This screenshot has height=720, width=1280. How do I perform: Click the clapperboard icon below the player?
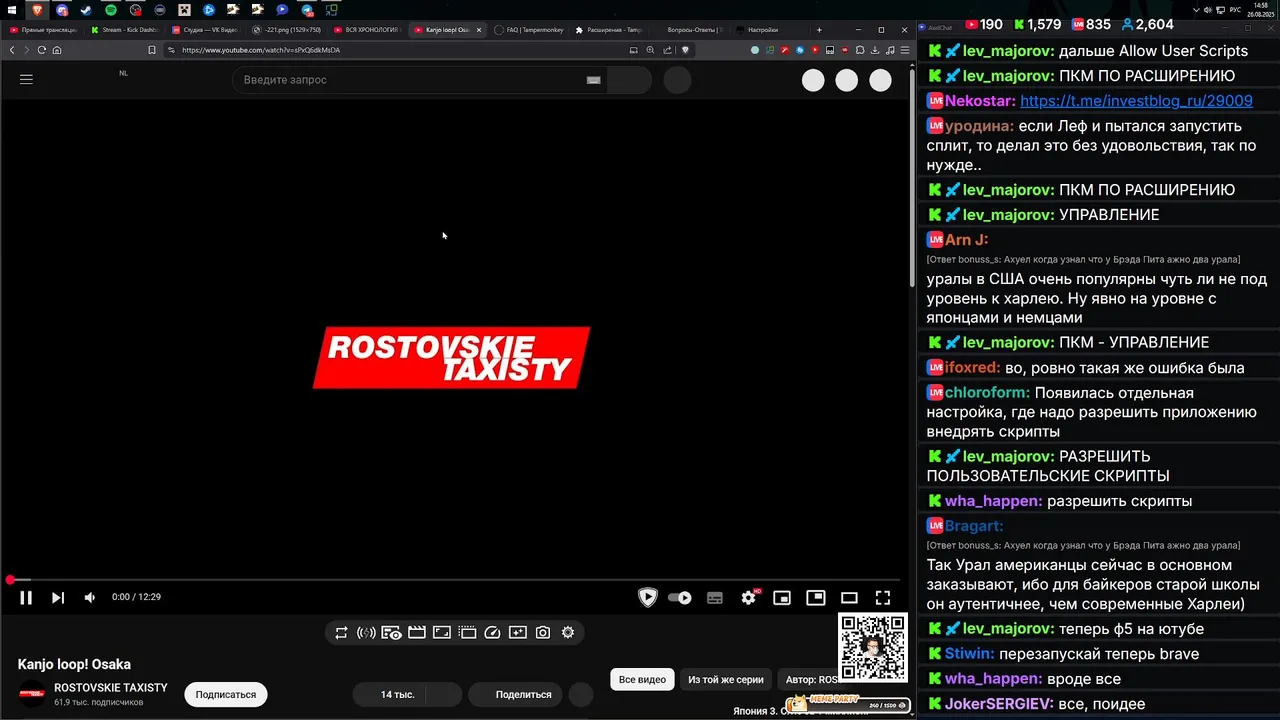click(x=417, y=633)
